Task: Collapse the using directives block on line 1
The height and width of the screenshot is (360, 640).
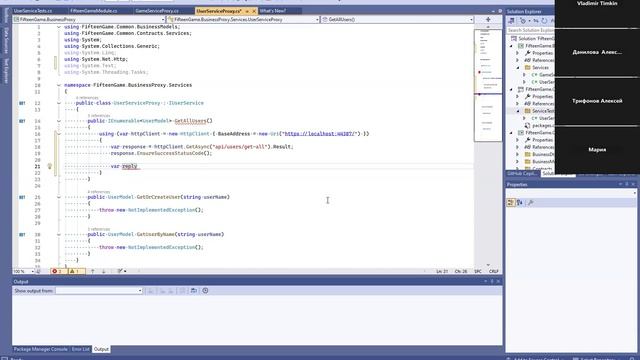Action: 58,27
